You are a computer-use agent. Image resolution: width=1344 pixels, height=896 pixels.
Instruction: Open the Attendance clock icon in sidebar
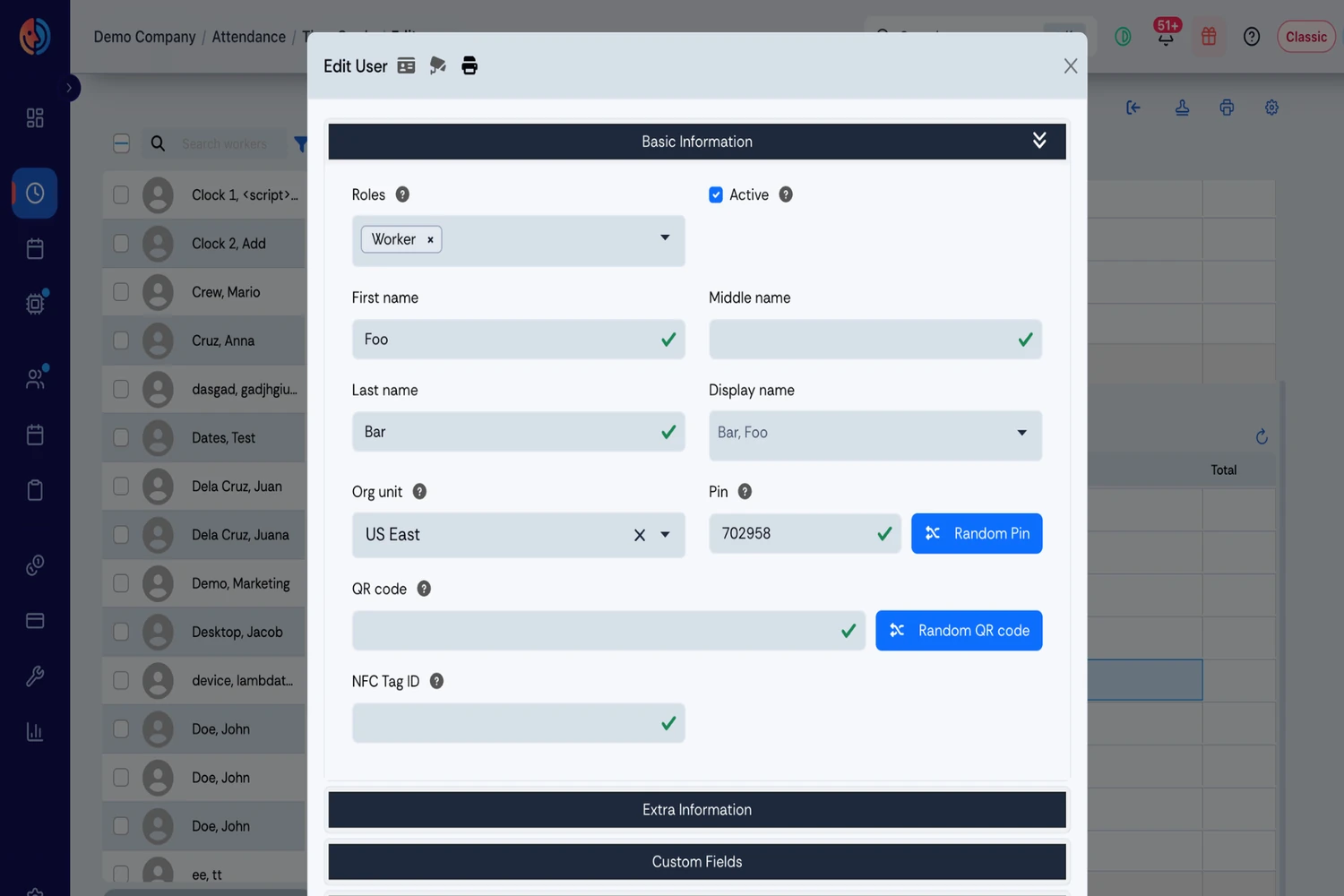pos(35,193)
